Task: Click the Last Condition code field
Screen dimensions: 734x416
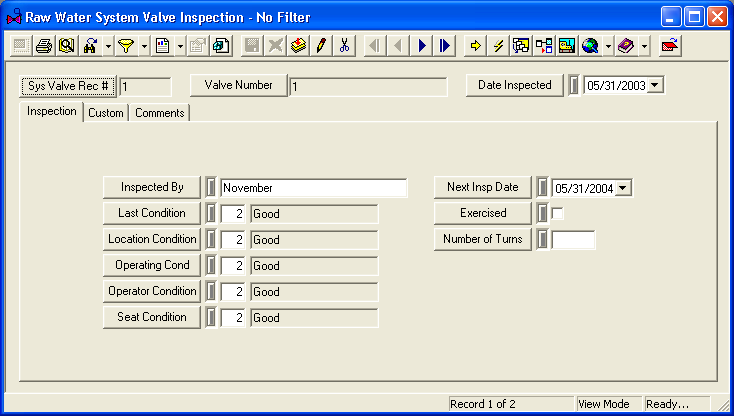Action: tap(233, 214)
